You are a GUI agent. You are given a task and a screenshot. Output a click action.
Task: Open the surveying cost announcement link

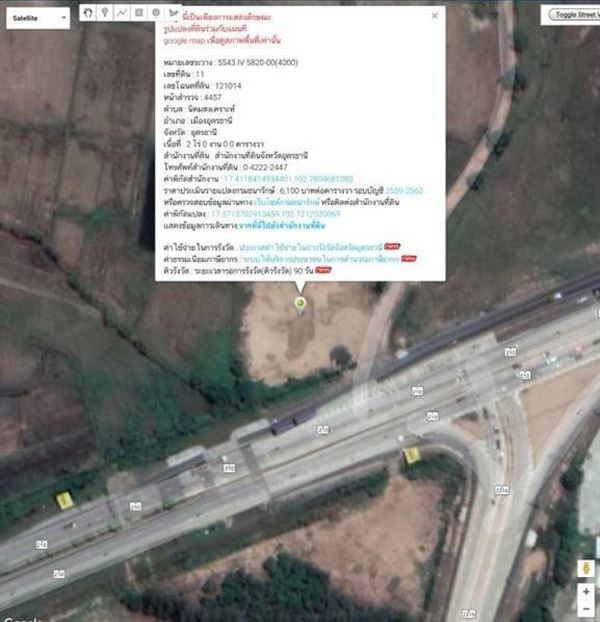pyautogui.click(x=311, y=247)
